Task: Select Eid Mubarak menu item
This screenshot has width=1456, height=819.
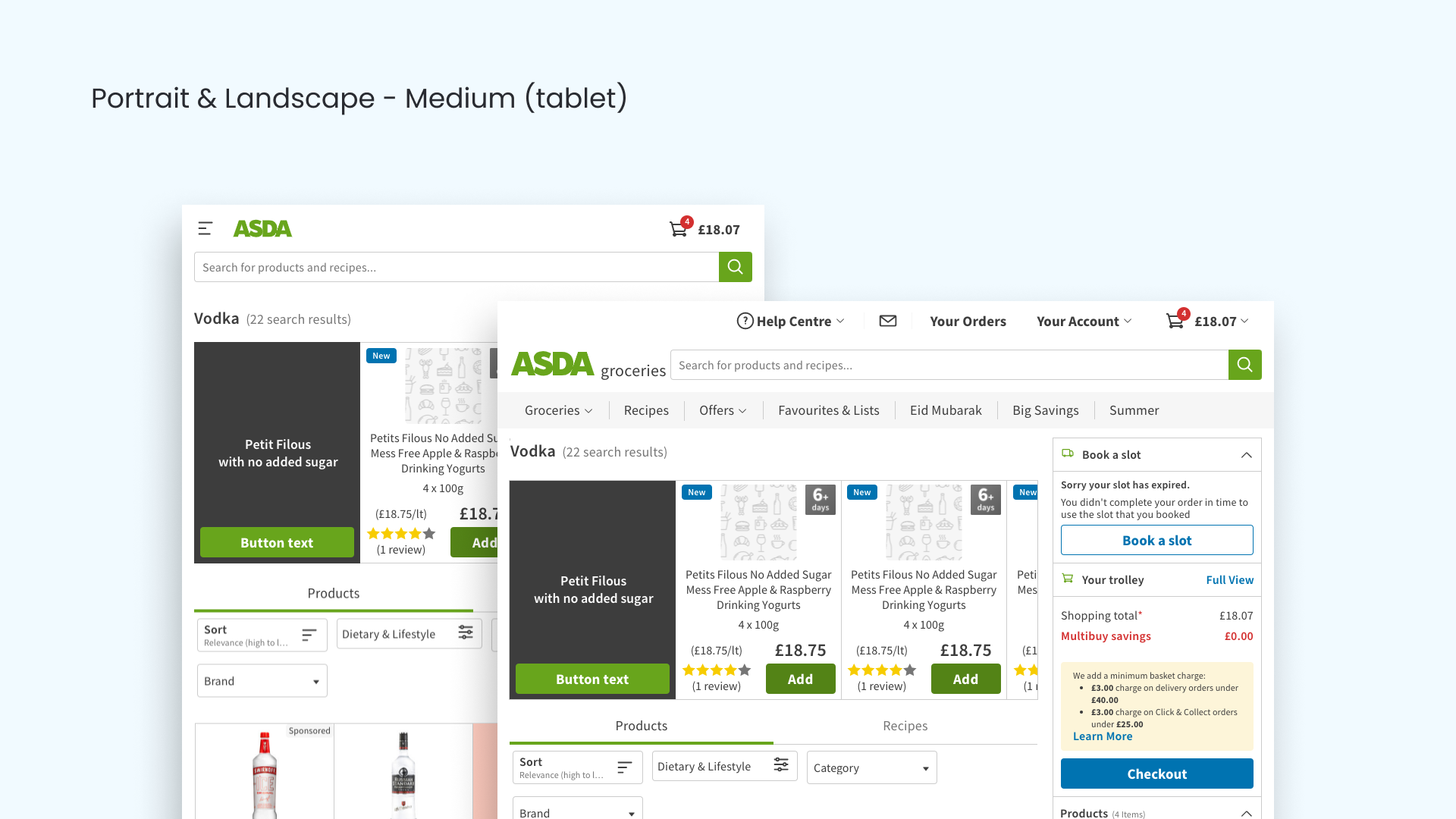Action: point(946,410)
